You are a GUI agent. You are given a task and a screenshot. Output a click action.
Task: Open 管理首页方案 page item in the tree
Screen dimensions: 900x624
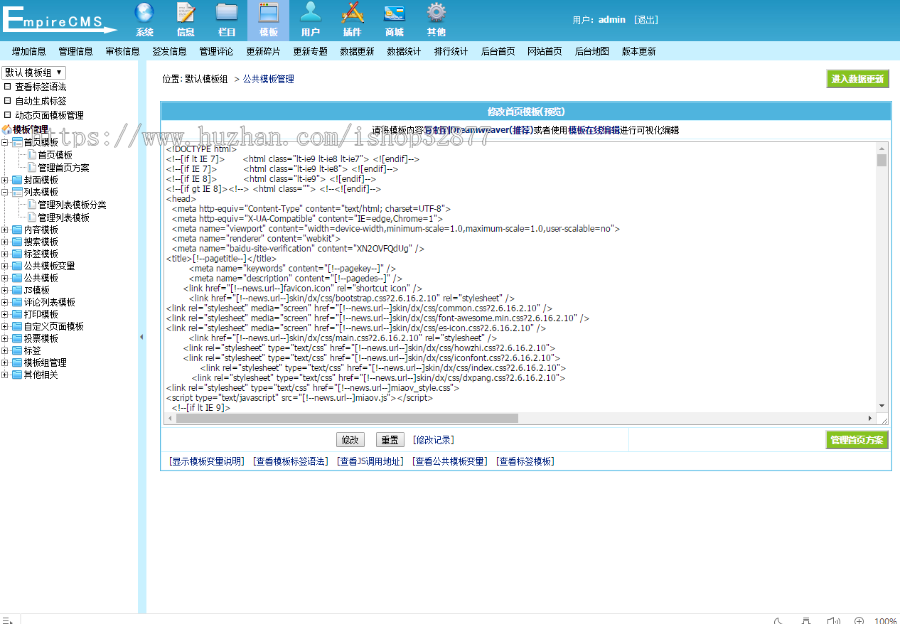click(63, 168)
